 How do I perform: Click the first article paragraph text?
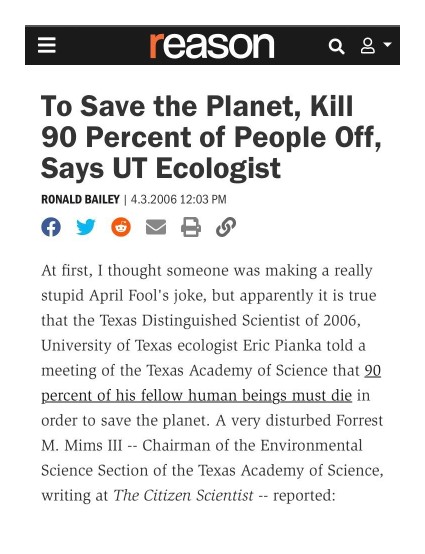(x=212, y=383)
